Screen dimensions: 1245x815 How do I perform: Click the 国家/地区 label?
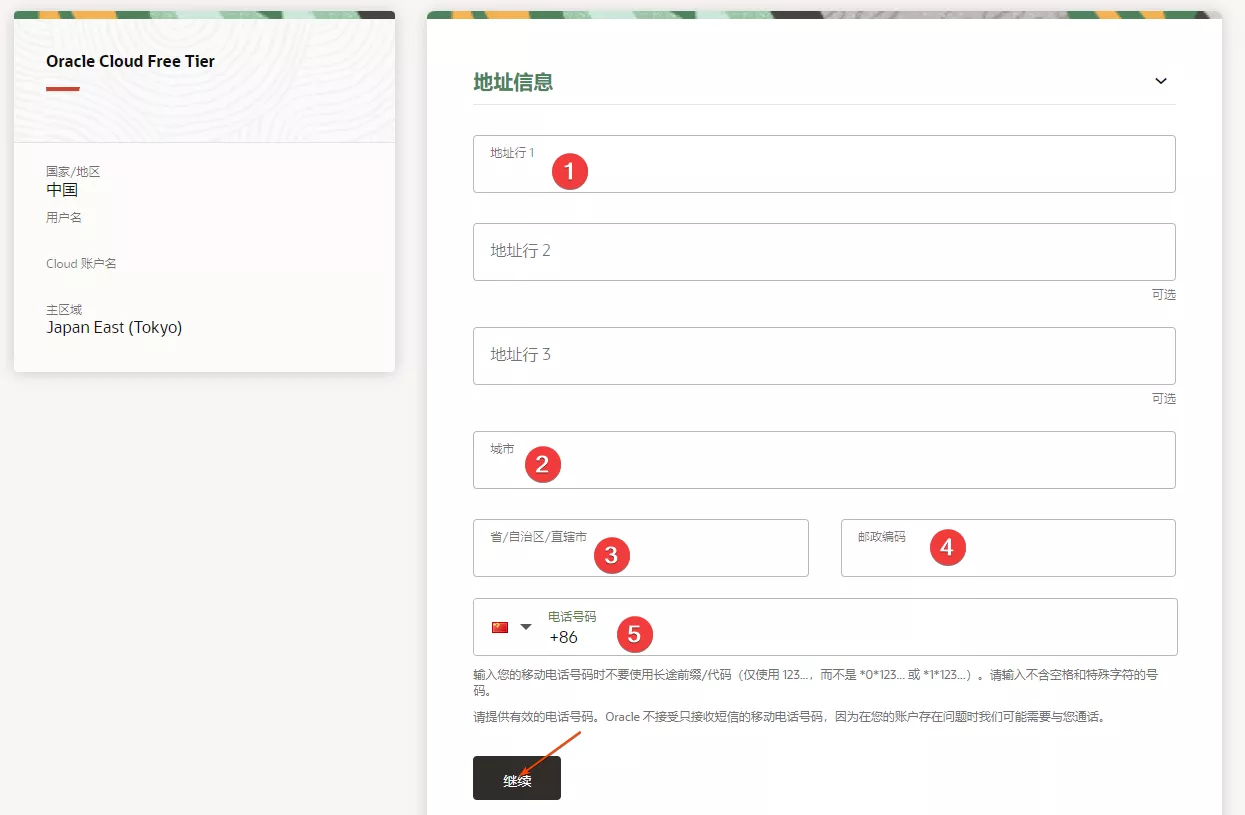pyautogui.click(x=73, y=172)
